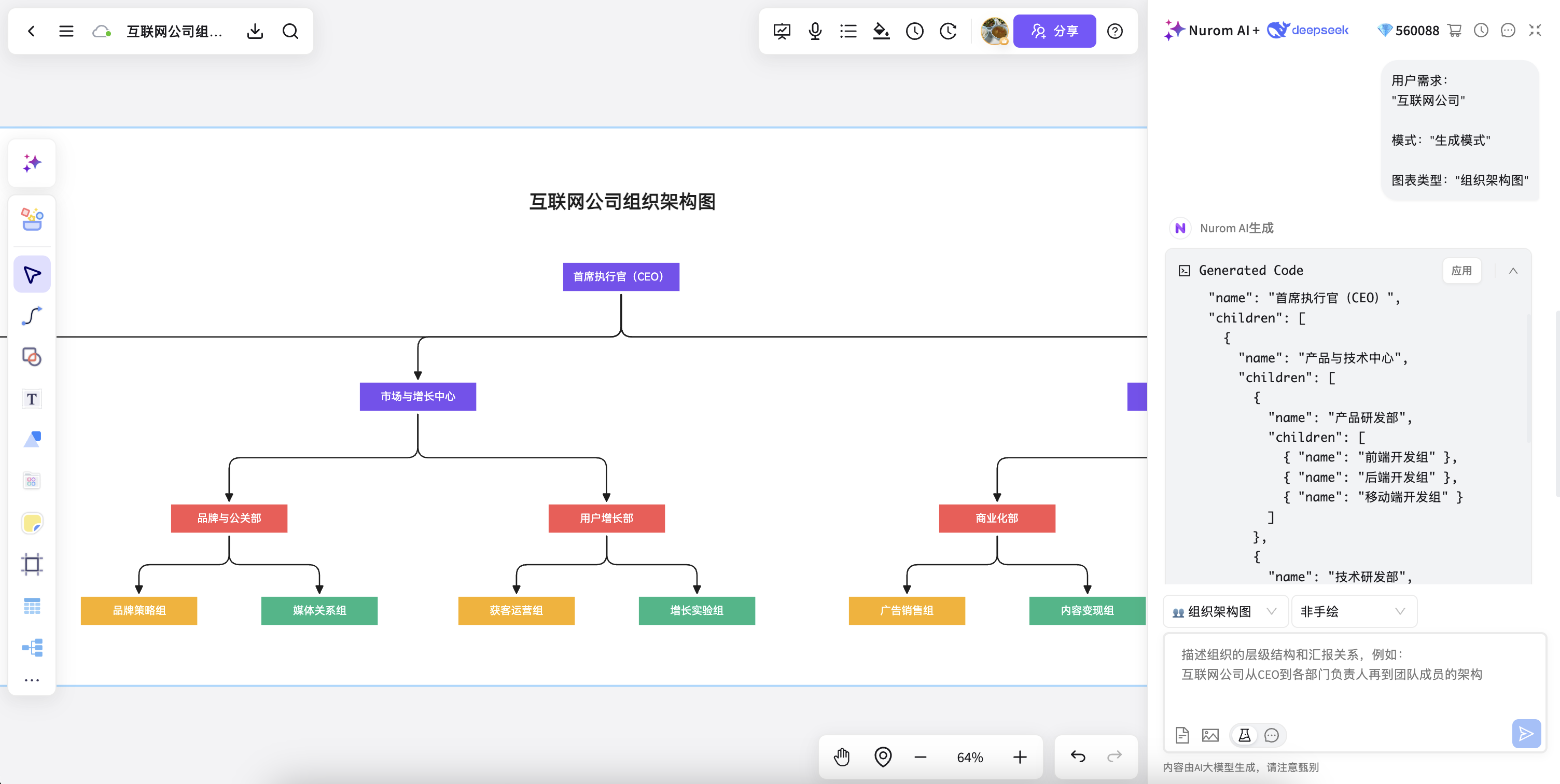Send the AI prompt

pyautogui.click(x=1526, y=734)
